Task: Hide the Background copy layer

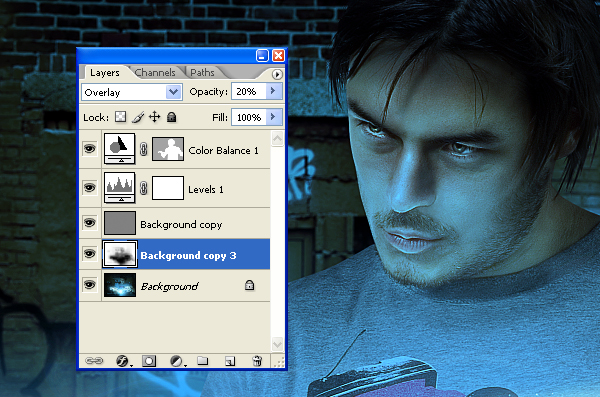Action: click(x=90, y=222)
